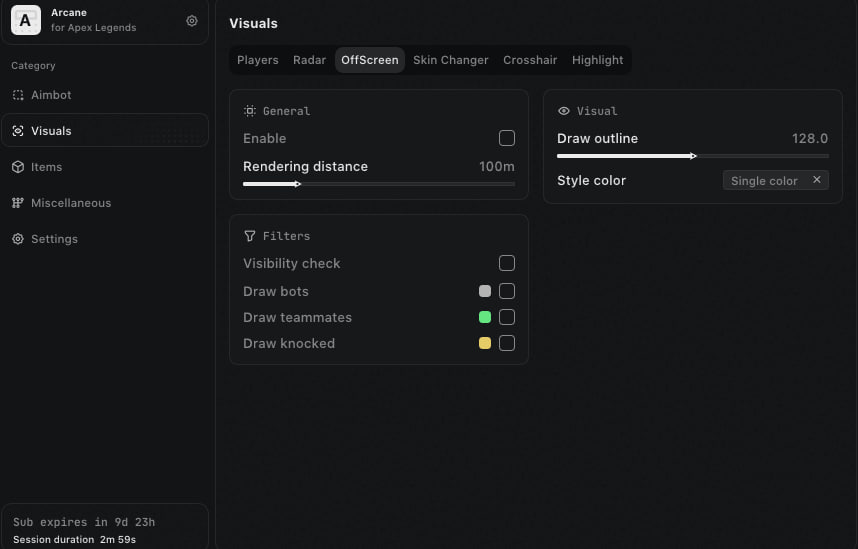Click the eye icon in Visual panel

564,111
